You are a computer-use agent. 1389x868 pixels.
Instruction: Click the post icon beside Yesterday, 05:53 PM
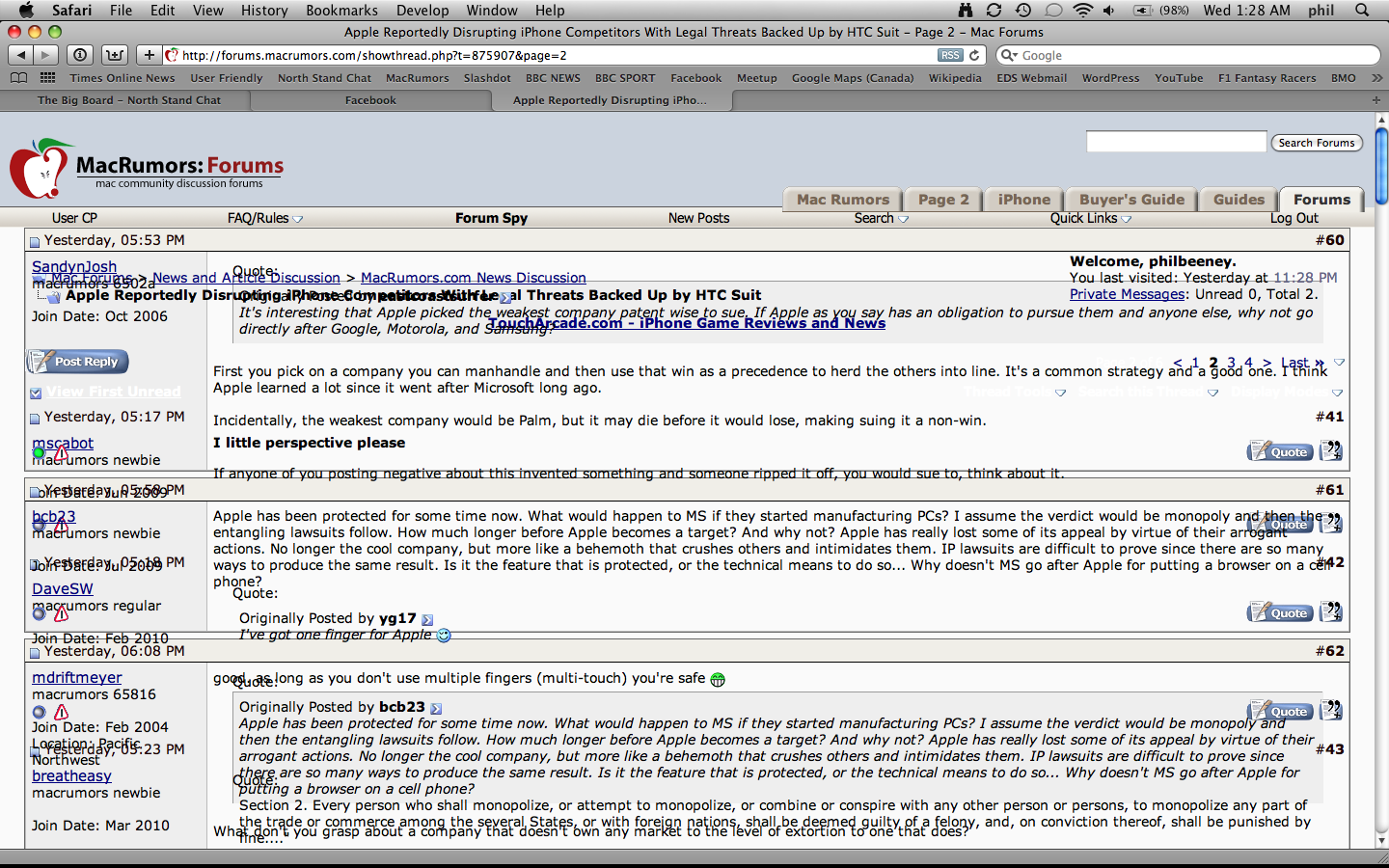click(35, 241)
